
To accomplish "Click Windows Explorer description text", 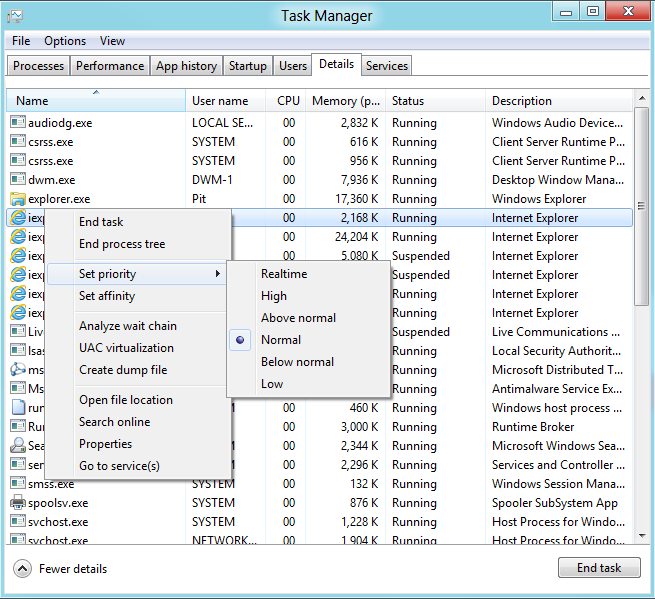I will click(x=539, y=199).
